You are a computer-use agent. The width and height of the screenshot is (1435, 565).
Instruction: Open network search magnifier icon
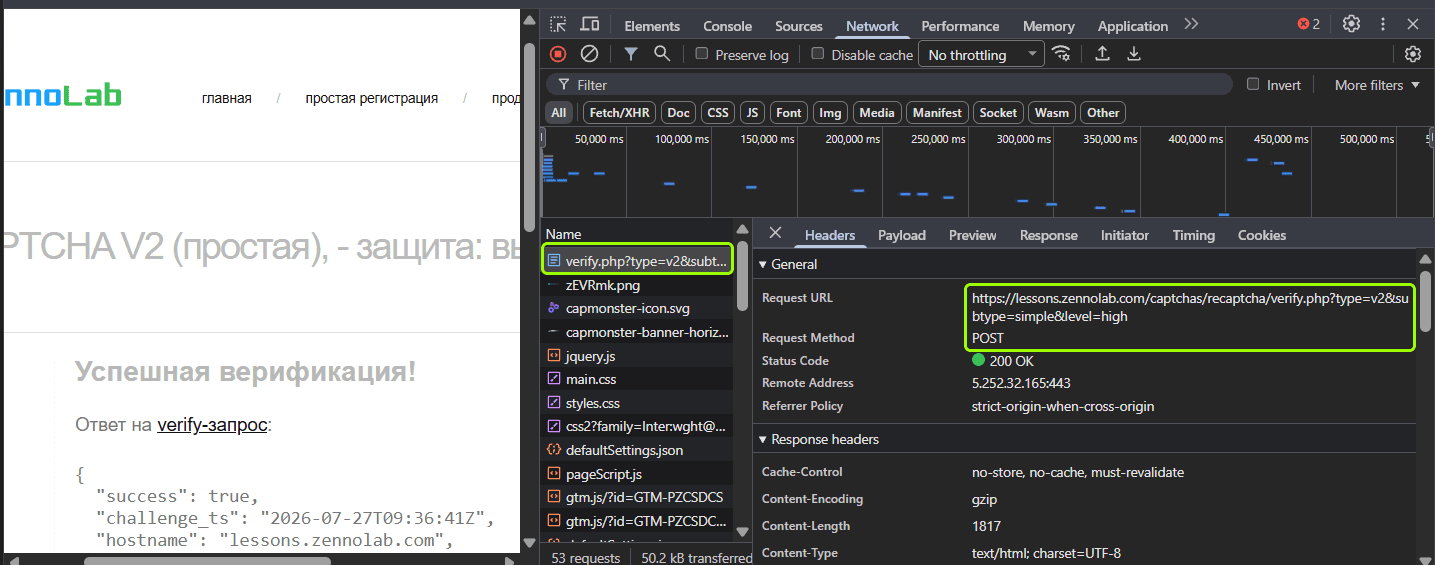pyautogui.click(x=662, y=54)
